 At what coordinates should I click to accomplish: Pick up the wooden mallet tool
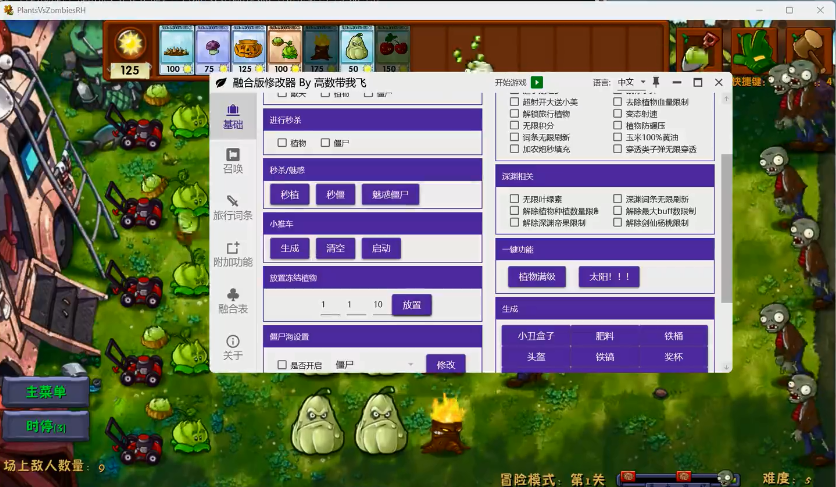click(808, 50)
